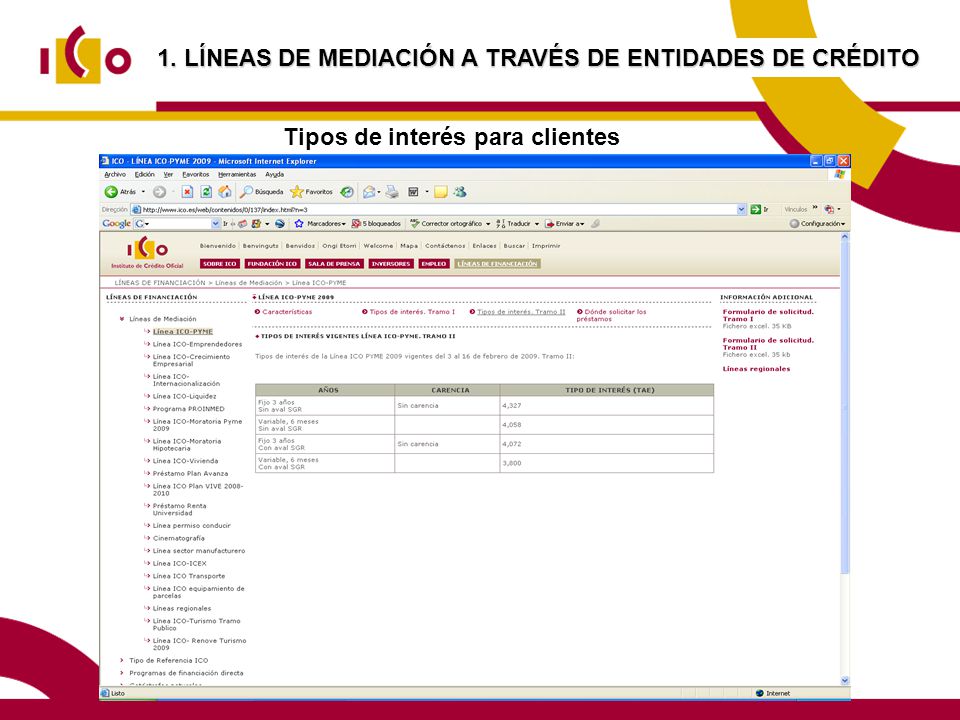
Task: Click the Mail envelope icon
Action: (x=369, y=192)
